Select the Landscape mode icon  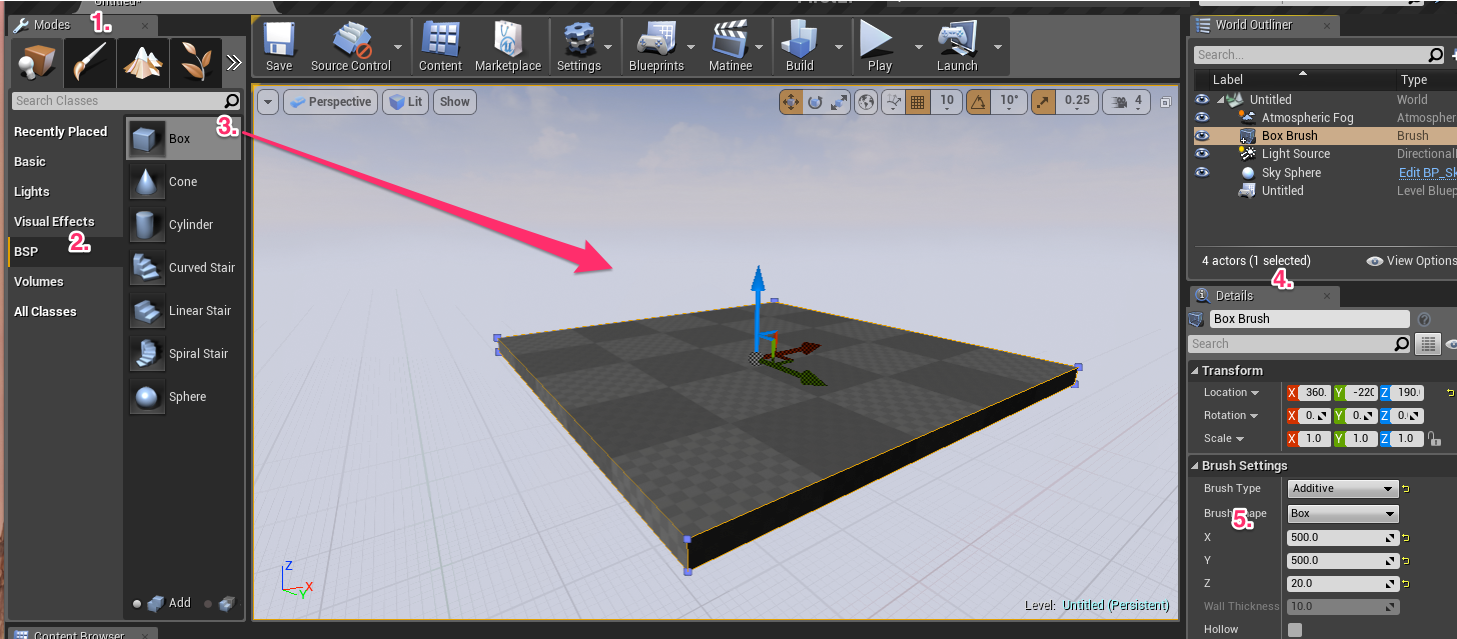point(143,62)
